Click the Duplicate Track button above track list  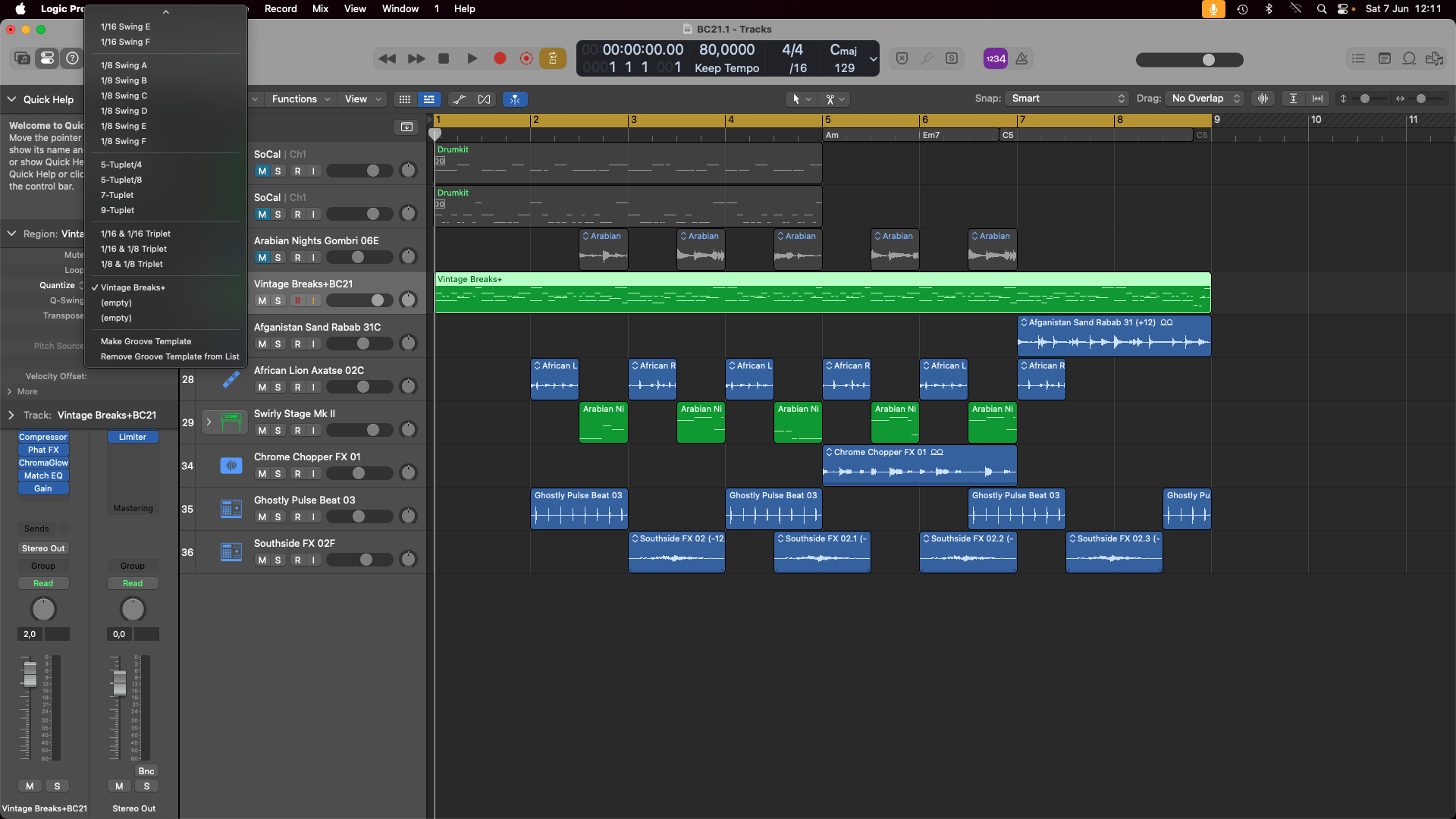406,127
